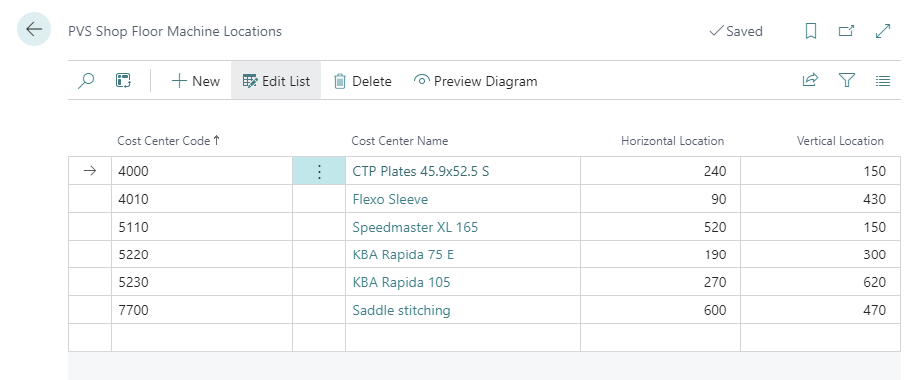Open Preview Diagram
Image resolution: width=906 pixels, height=380 pixels.
click(x=476, y=81)
